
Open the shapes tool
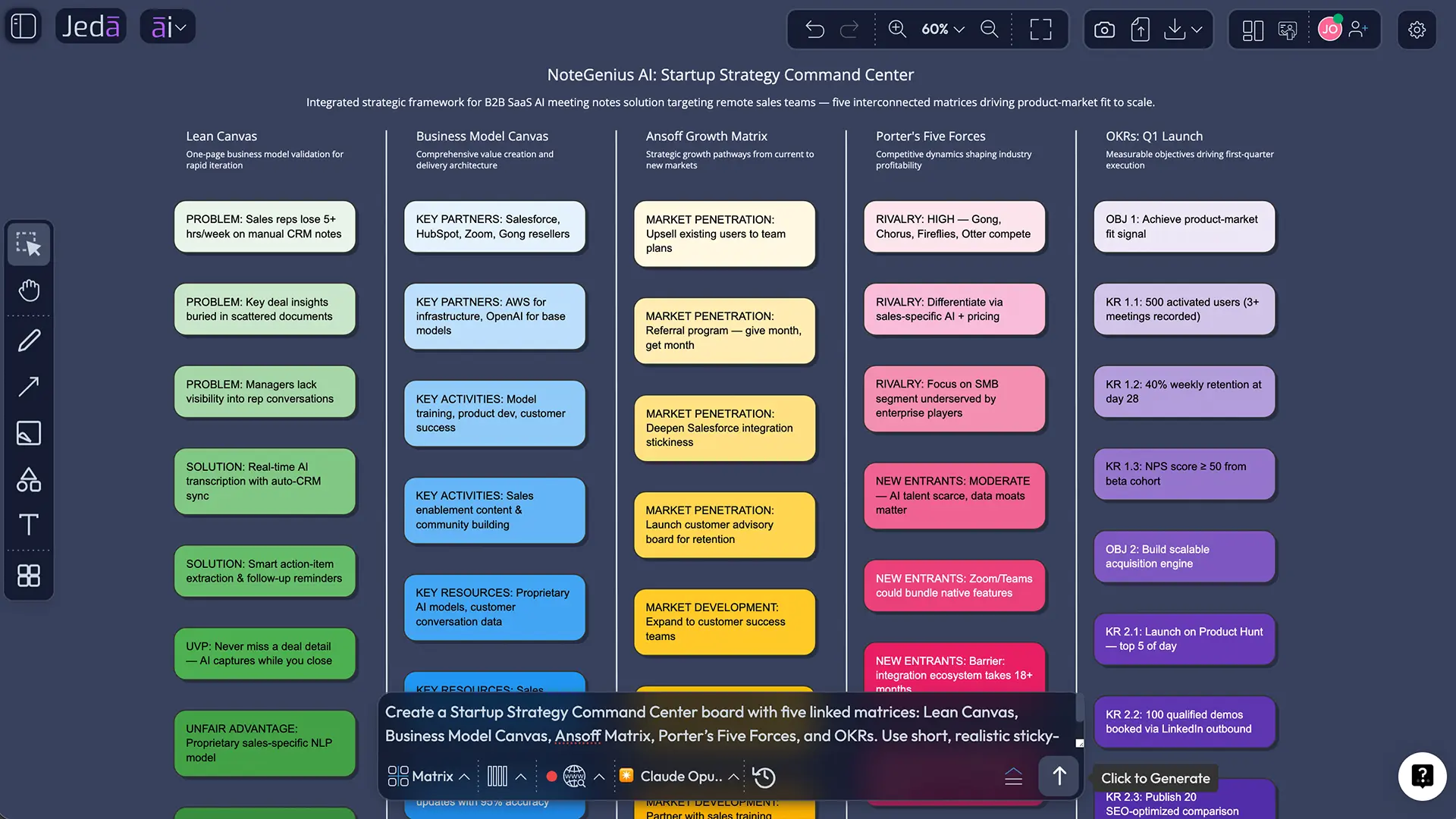(29, 479)
